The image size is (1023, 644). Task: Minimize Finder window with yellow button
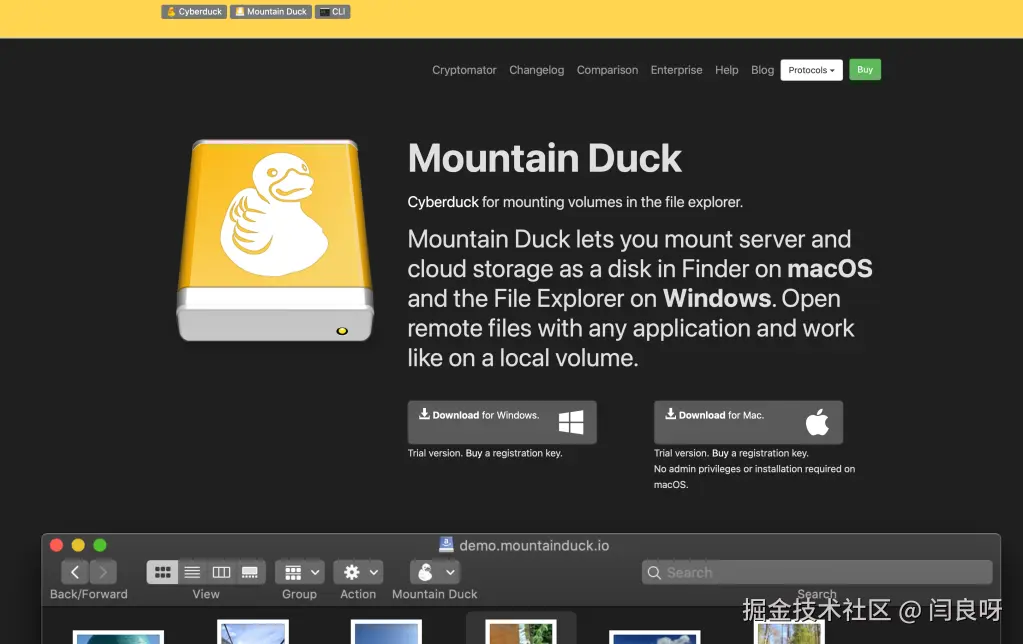78,545
